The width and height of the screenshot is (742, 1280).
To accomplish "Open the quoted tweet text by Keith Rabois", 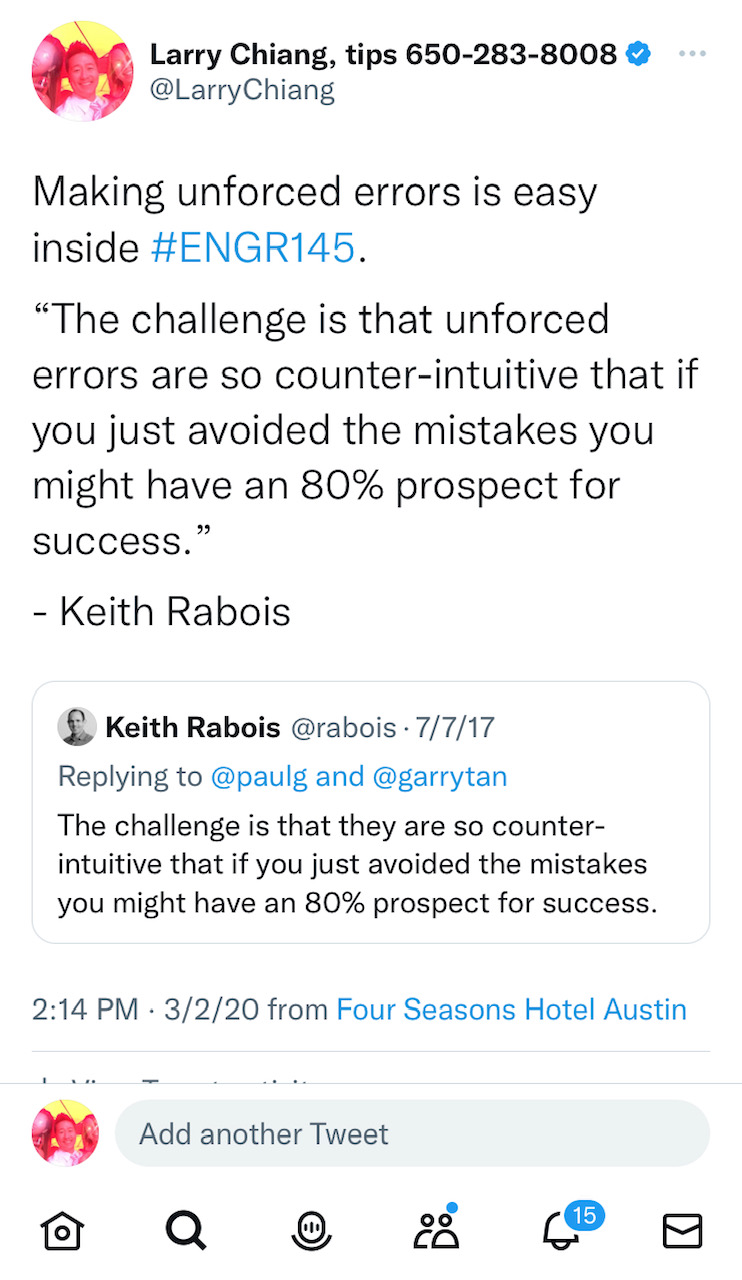I will click(357, 865).
